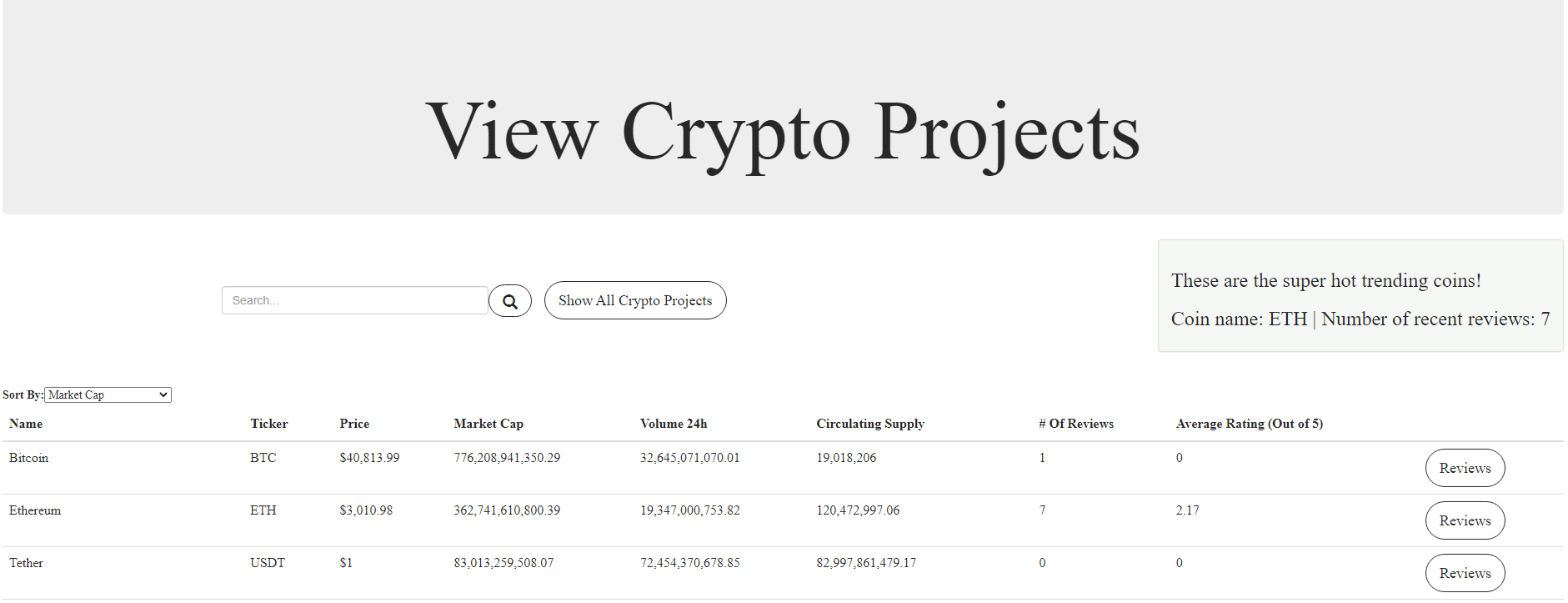This screenshot has height=603, width=1568.
Task: Click volume 19,347,000,753.82
Action: pos(690,510)
